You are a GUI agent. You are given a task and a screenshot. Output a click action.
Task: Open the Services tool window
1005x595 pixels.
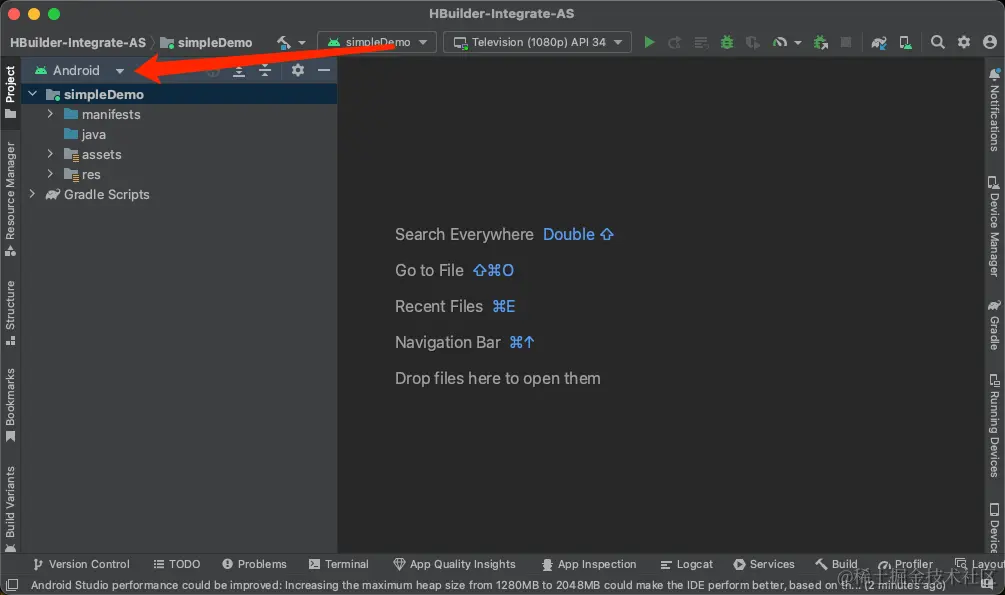pyautogui.click(x=764, y=564)
